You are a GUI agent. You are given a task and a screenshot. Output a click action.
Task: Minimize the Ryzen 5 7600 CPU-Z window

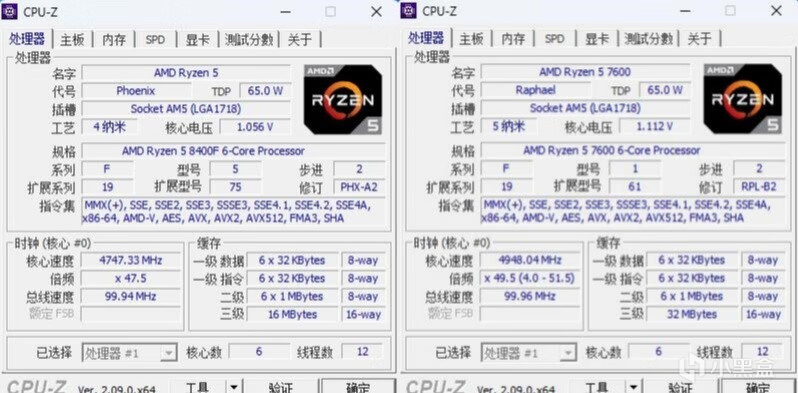point(686,11)
